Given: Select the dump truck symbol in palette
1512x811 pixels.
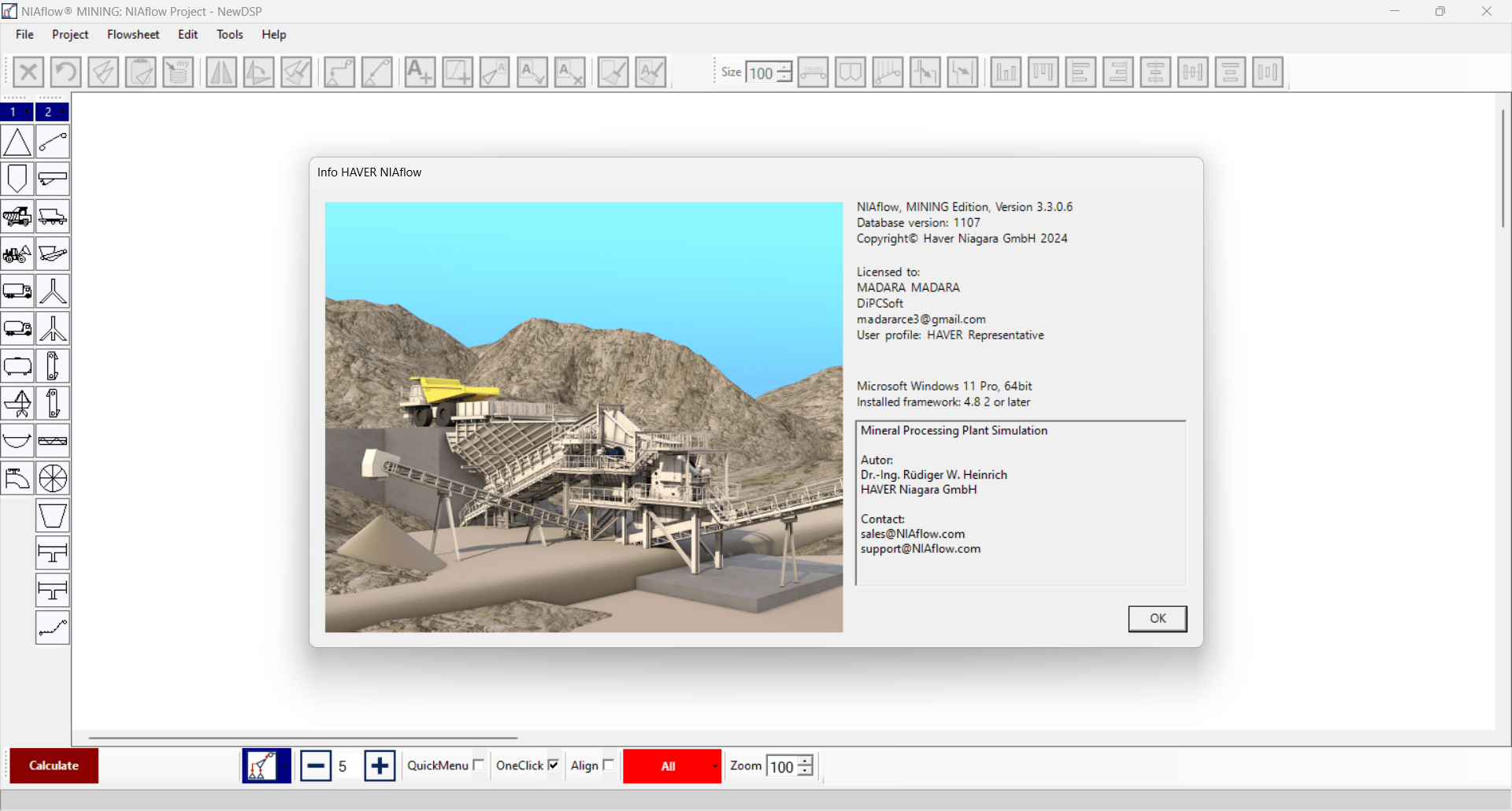Looking at the screenshot, I should click(17, 217).
